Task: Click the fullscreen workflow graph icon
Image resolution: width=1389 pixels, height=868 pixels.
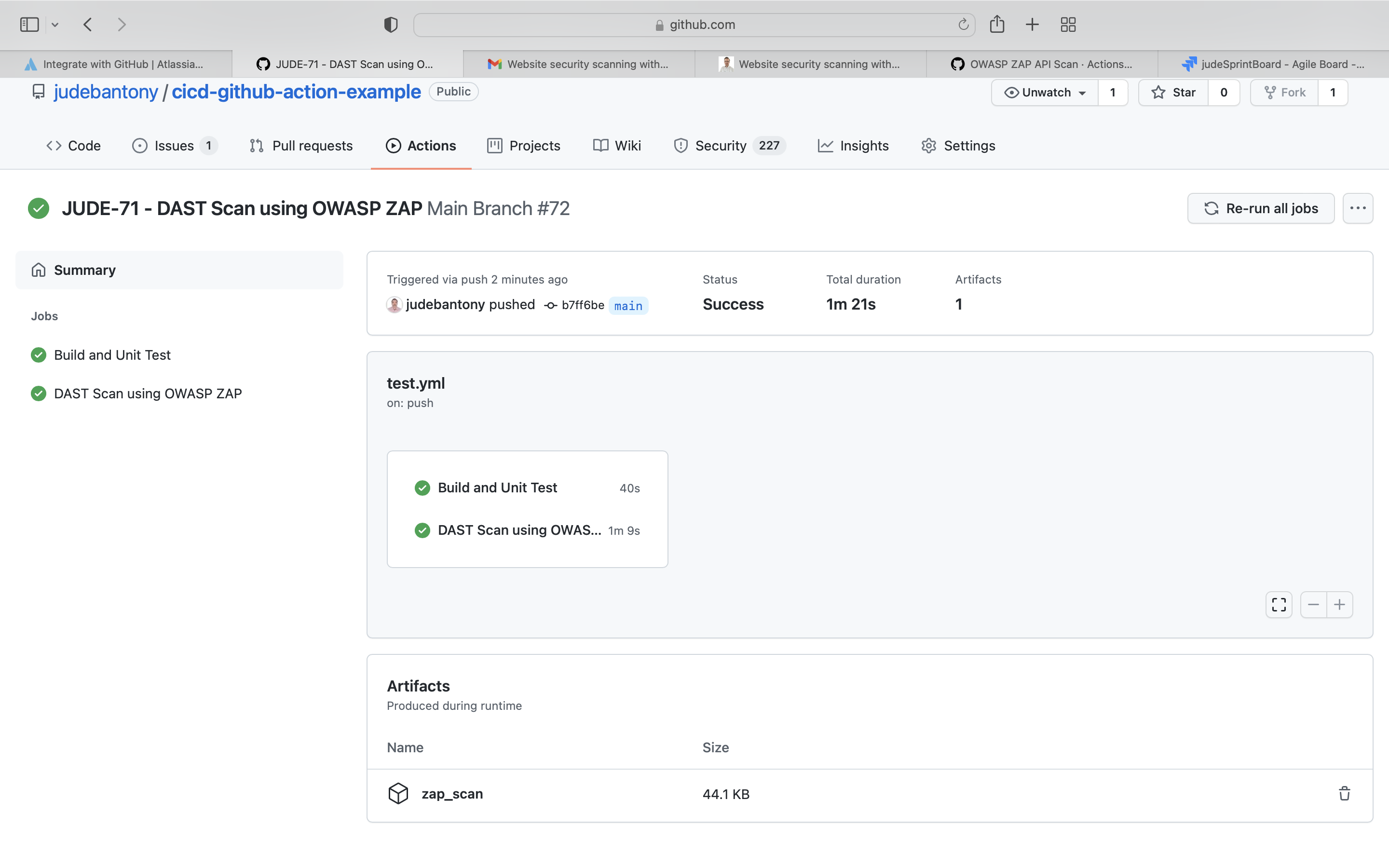Action: click(x=1278, y=605)
